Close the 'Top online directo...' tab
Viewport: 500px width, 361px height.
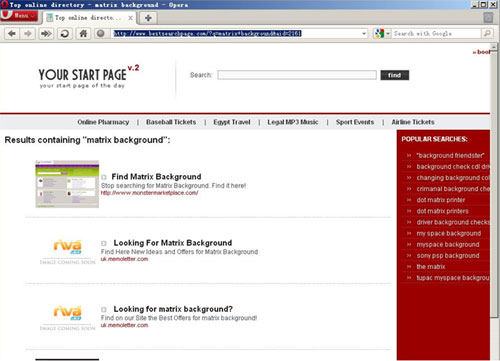130,18
